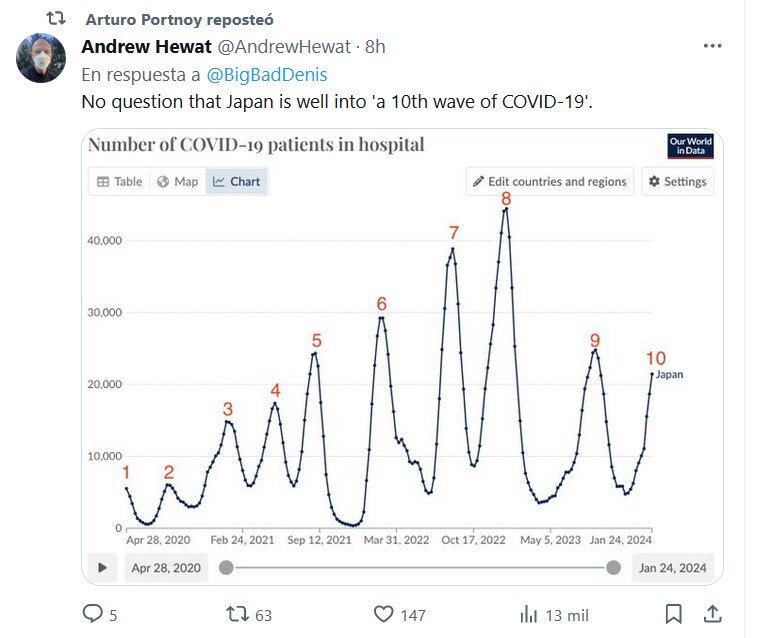The image size is (768, 638).
Task: Click the reply comment icon
Action: [x=93, y=613]
